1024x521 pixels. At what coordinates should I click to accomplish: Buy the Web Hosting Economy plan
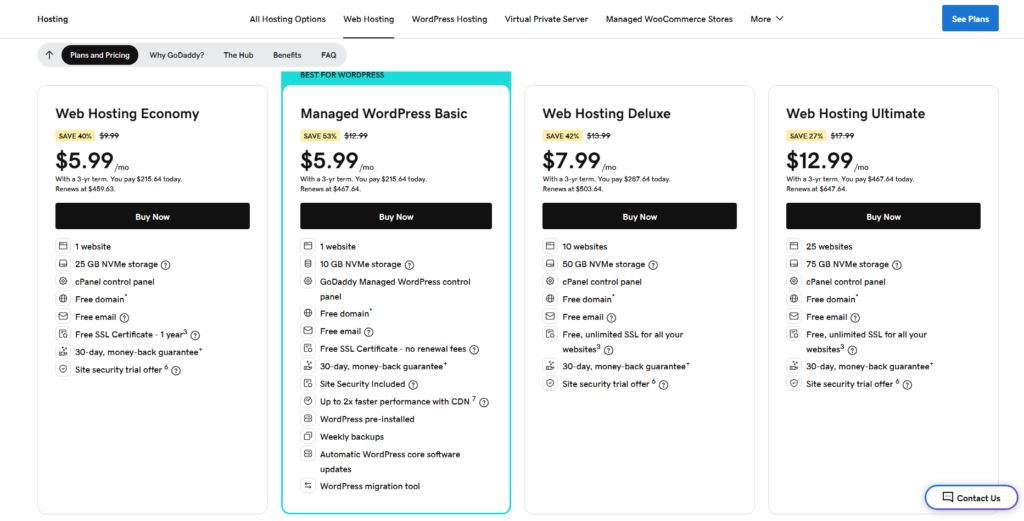153,217
